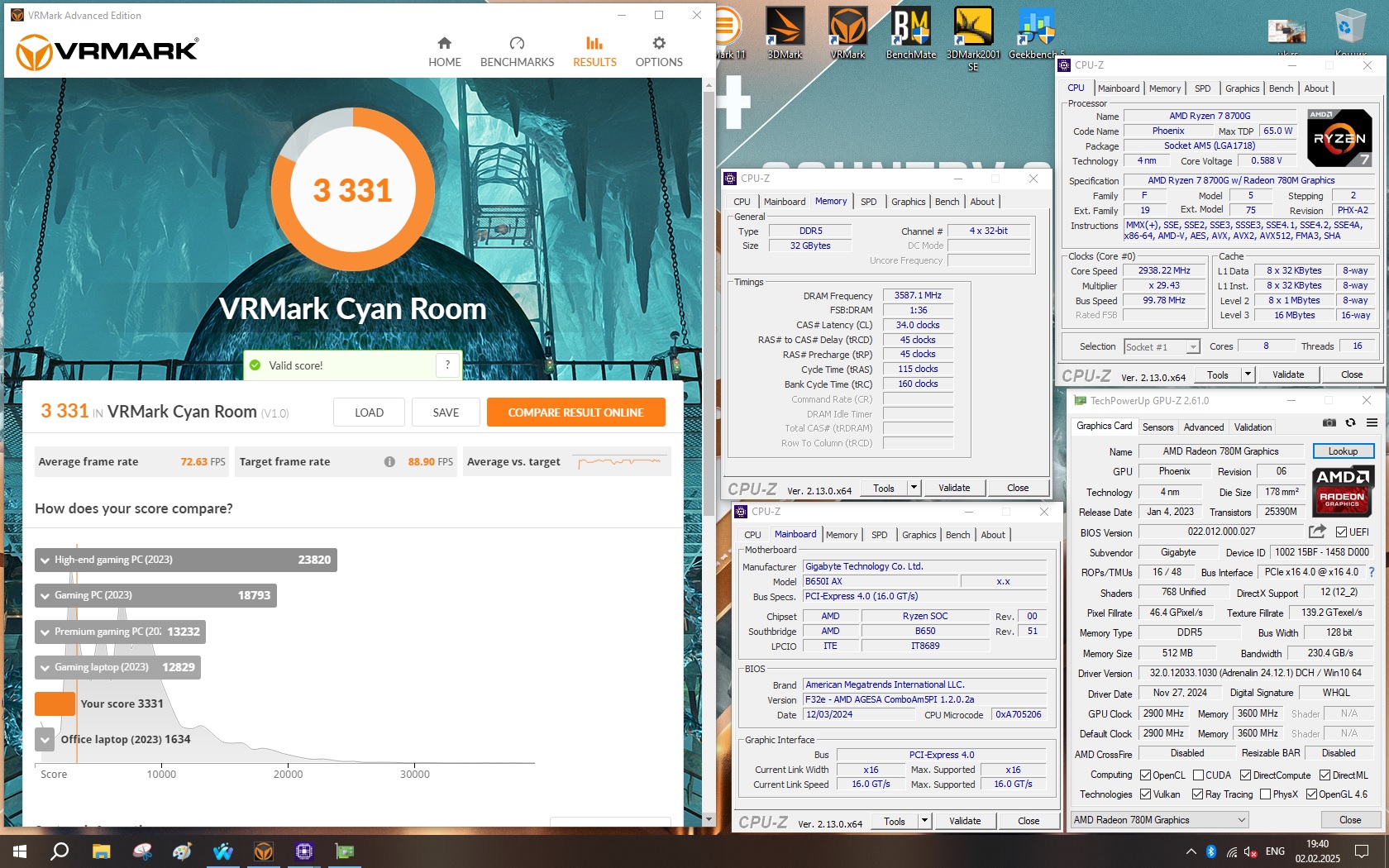Switch to Sensors tab in GPU-Z

point(1157,427)
